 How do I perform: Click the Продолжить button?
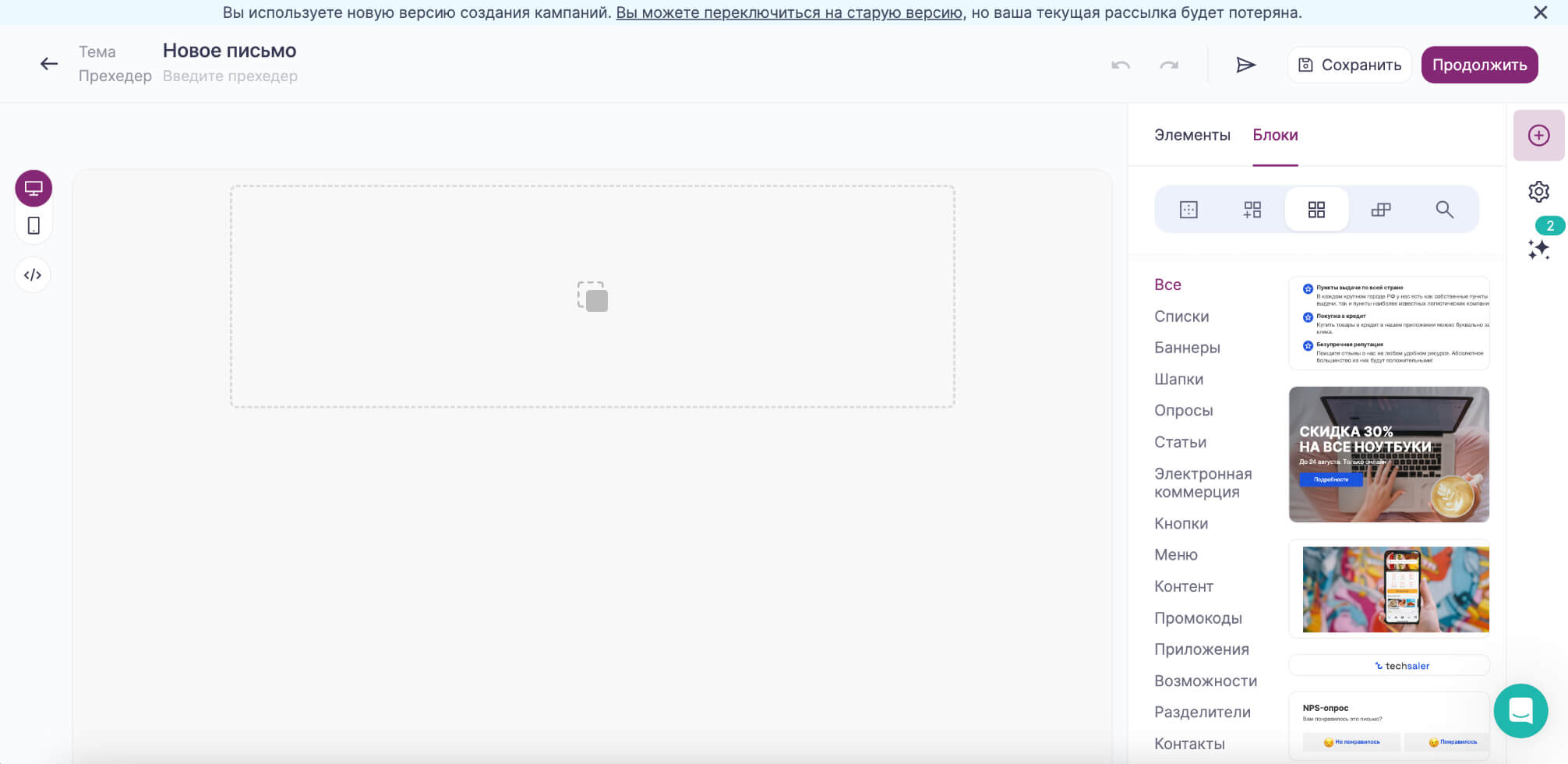pos(1478,65)
